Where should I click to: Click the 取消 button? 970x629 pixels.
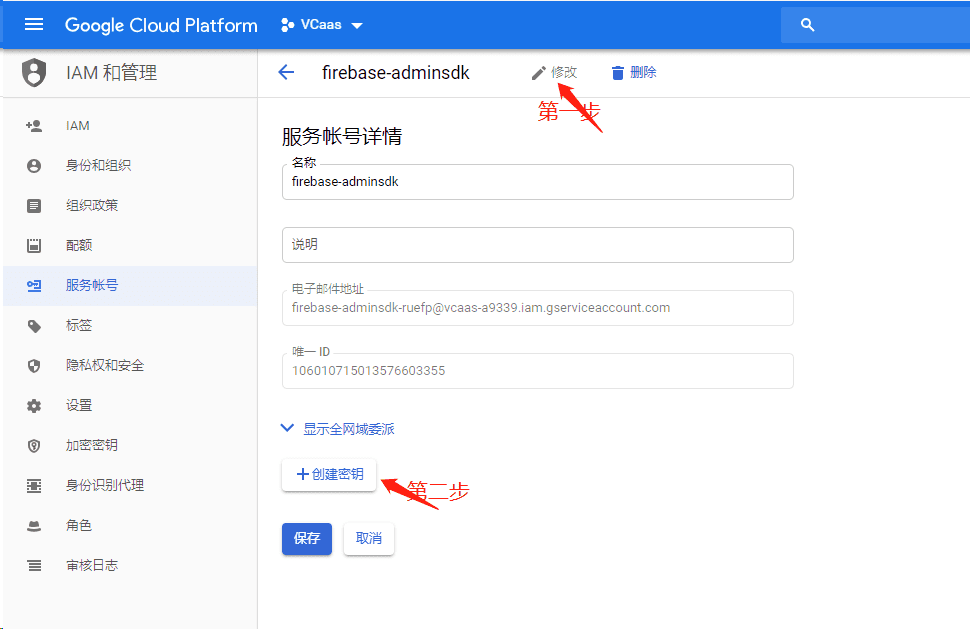pos(368,538)
